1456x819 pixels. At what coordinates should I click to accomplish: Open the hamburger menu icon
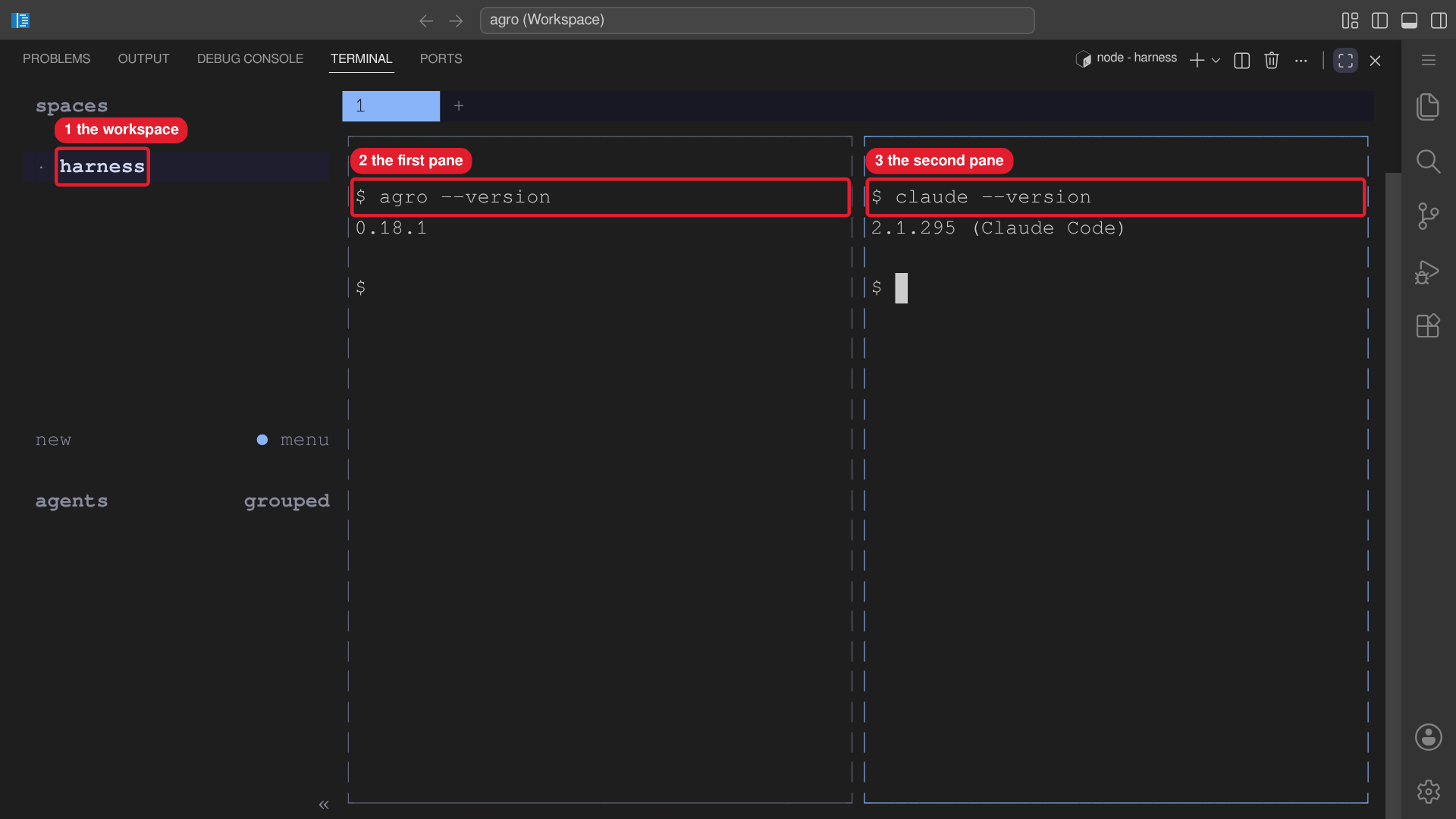1429,60
